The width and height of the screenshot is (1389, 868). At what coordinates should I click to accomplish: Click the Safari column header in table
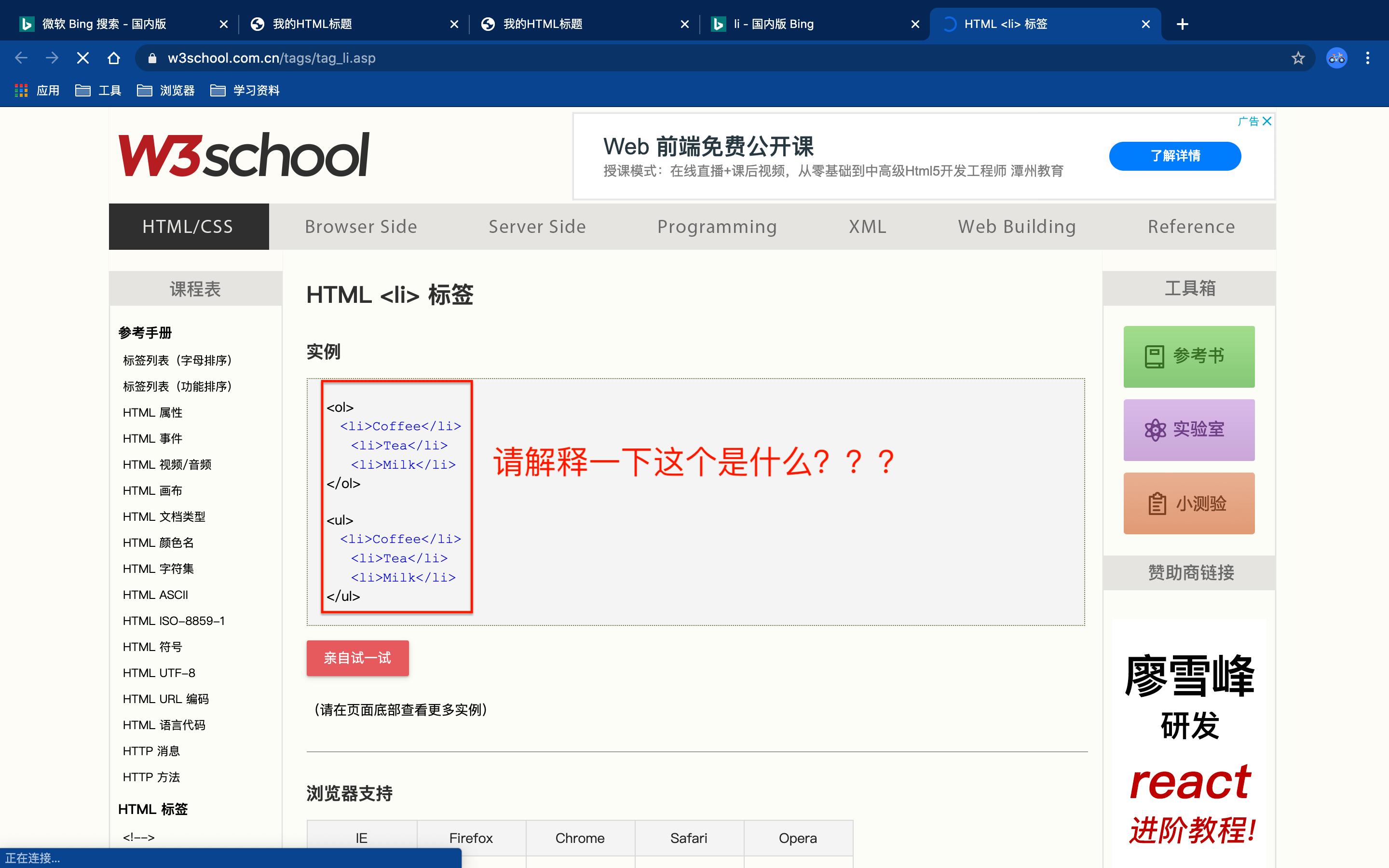689,838
